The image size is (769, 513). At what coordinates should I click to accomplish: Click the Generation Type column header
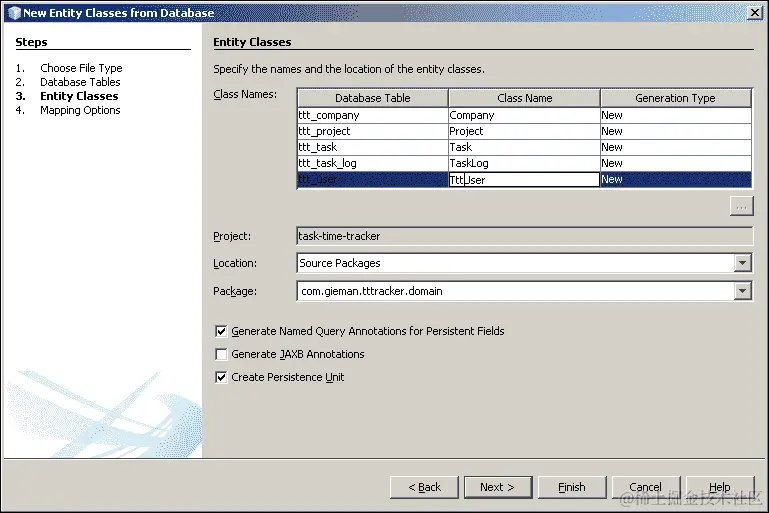(x=676, y=98)
